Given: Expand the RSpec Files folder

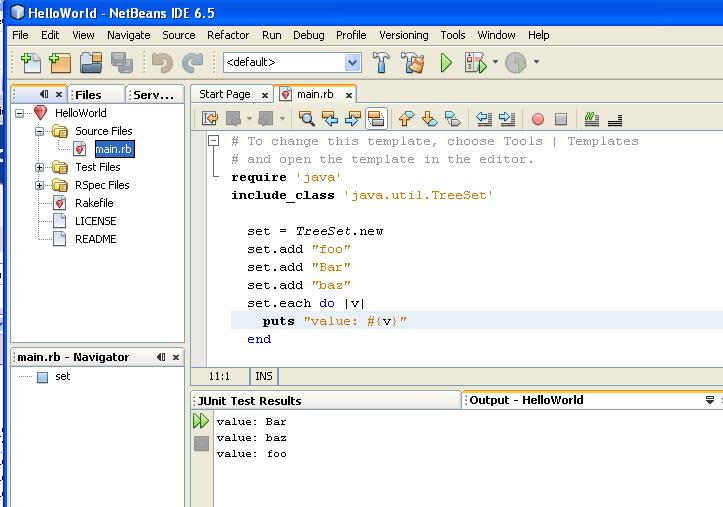Looking at the screenshot, I should 40,185.
